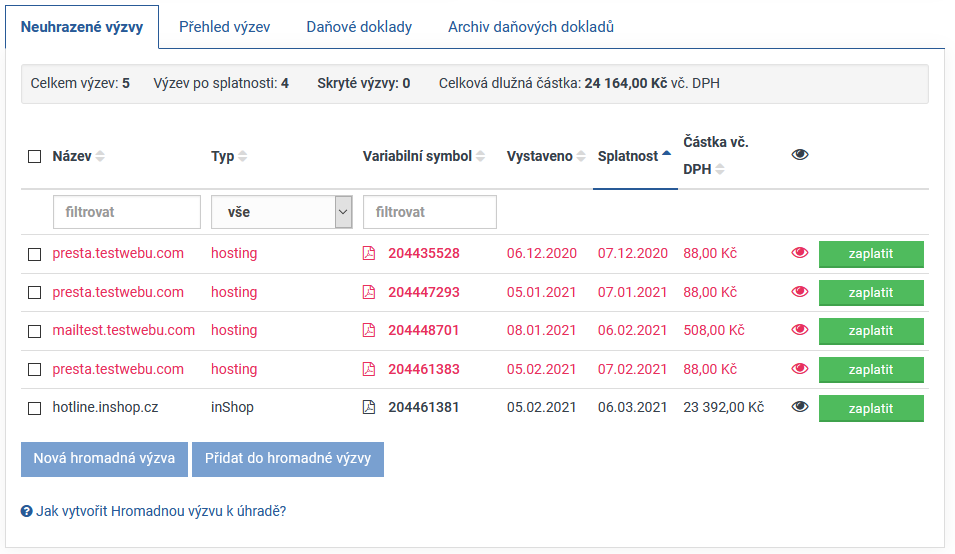955x554 pixels.
Task: Open PDF icon for invoice 204447293
Action: 368,293
